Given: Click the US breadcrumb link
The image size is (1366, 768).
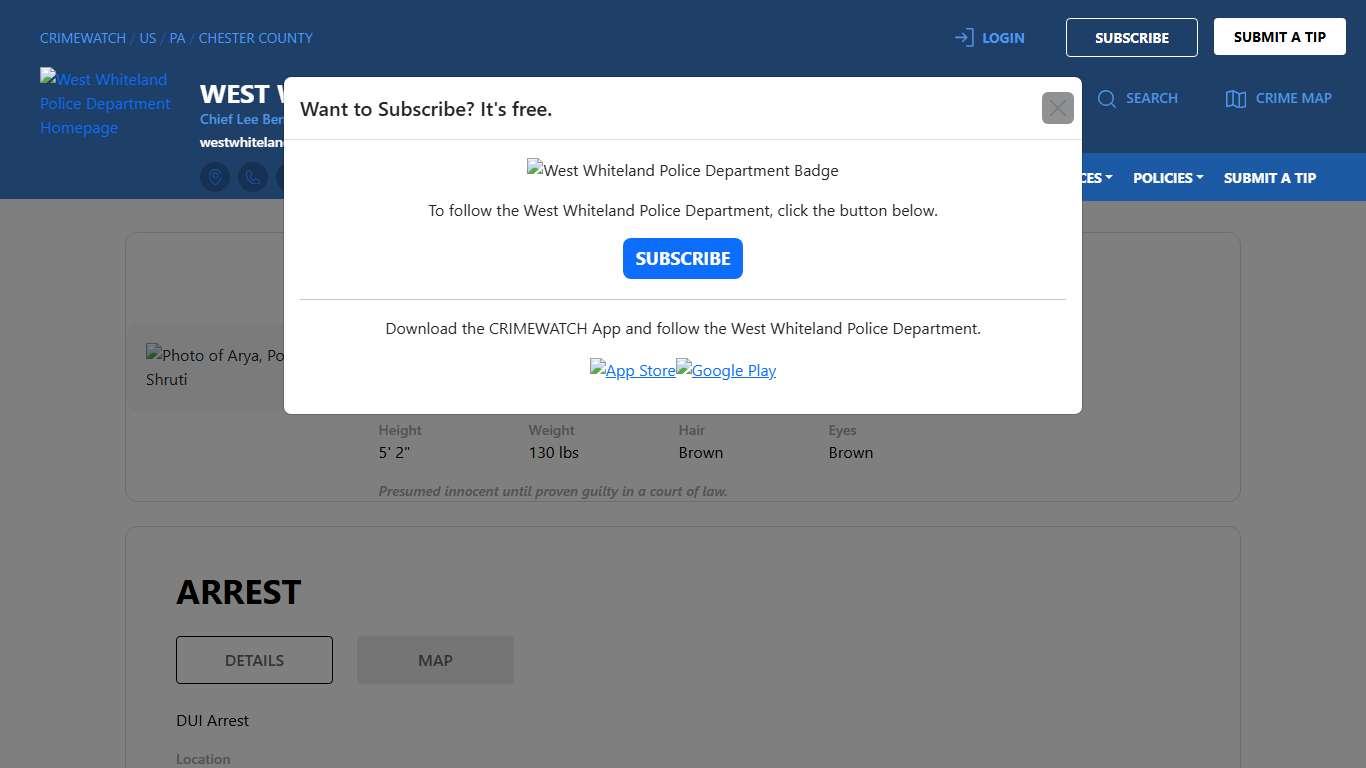Looking at the screenshot, I should pos(148,38).
